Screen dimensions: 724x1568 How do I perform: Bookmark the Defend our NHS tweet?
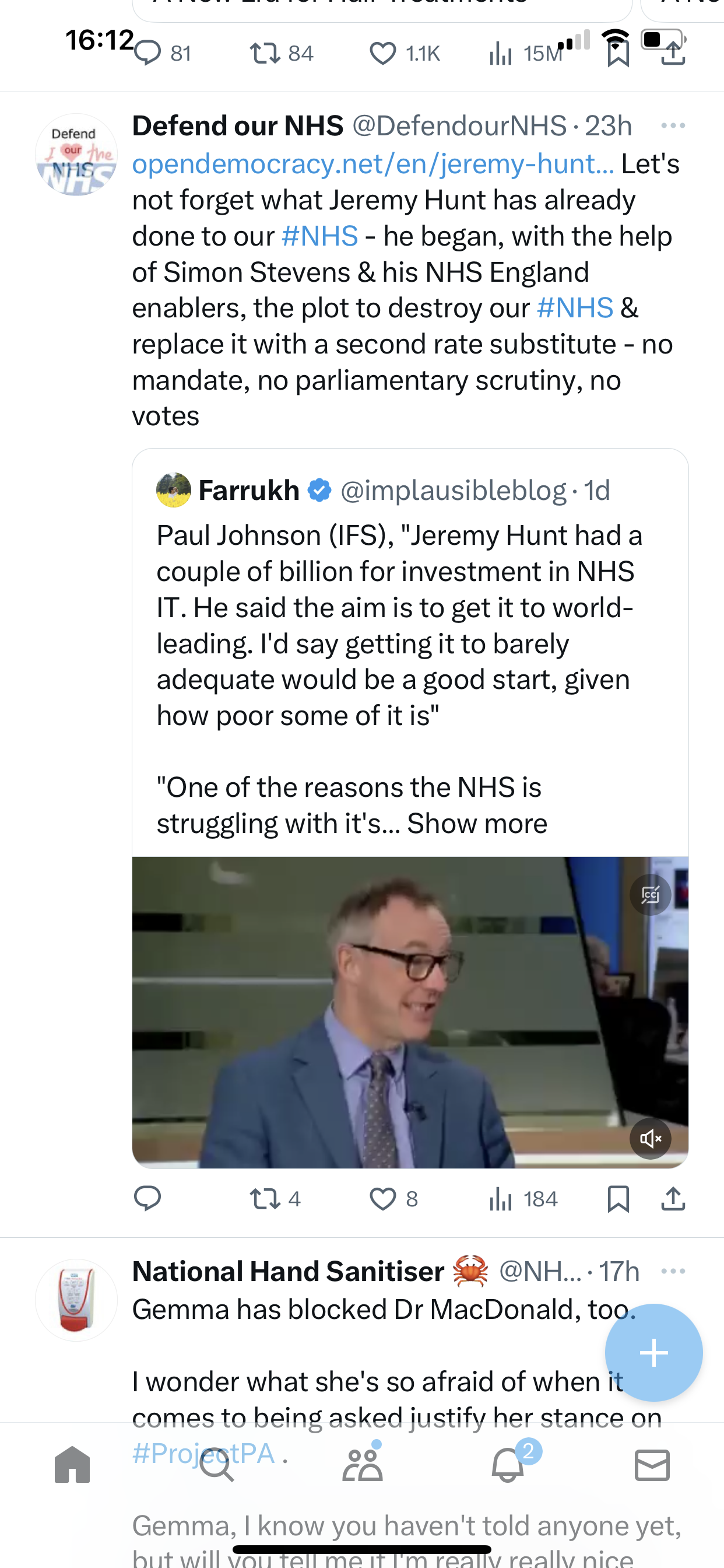[x=618, y=1199]
